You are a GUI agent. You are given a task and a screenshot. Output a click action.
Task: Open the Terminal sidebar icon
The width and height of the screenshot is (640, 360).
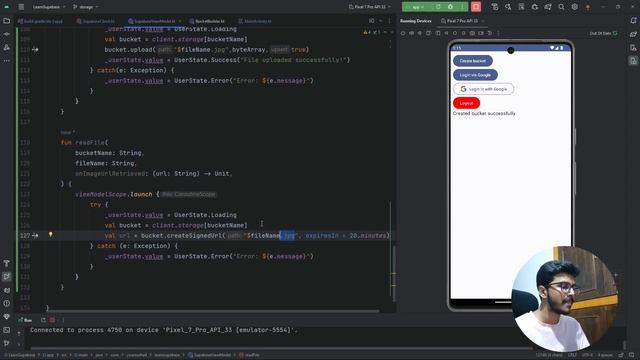tap(7, 330)
